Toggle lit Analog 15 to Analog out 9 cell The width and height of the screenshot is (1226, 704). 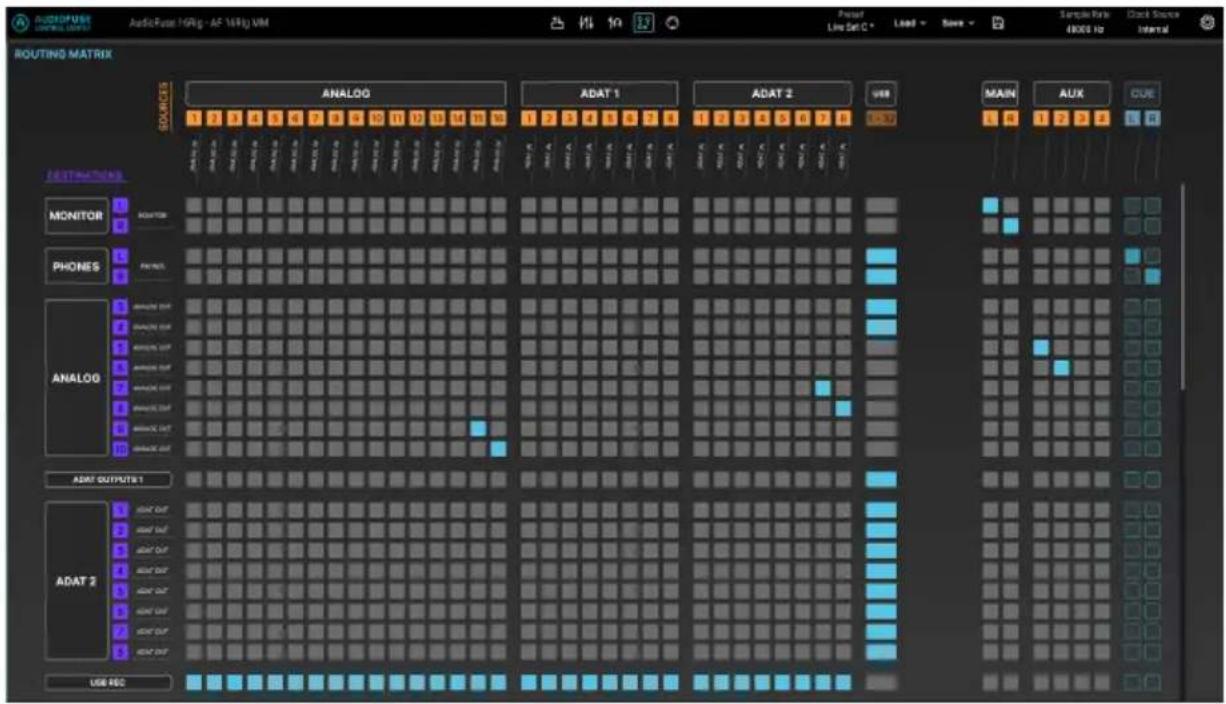pos(478,428)
